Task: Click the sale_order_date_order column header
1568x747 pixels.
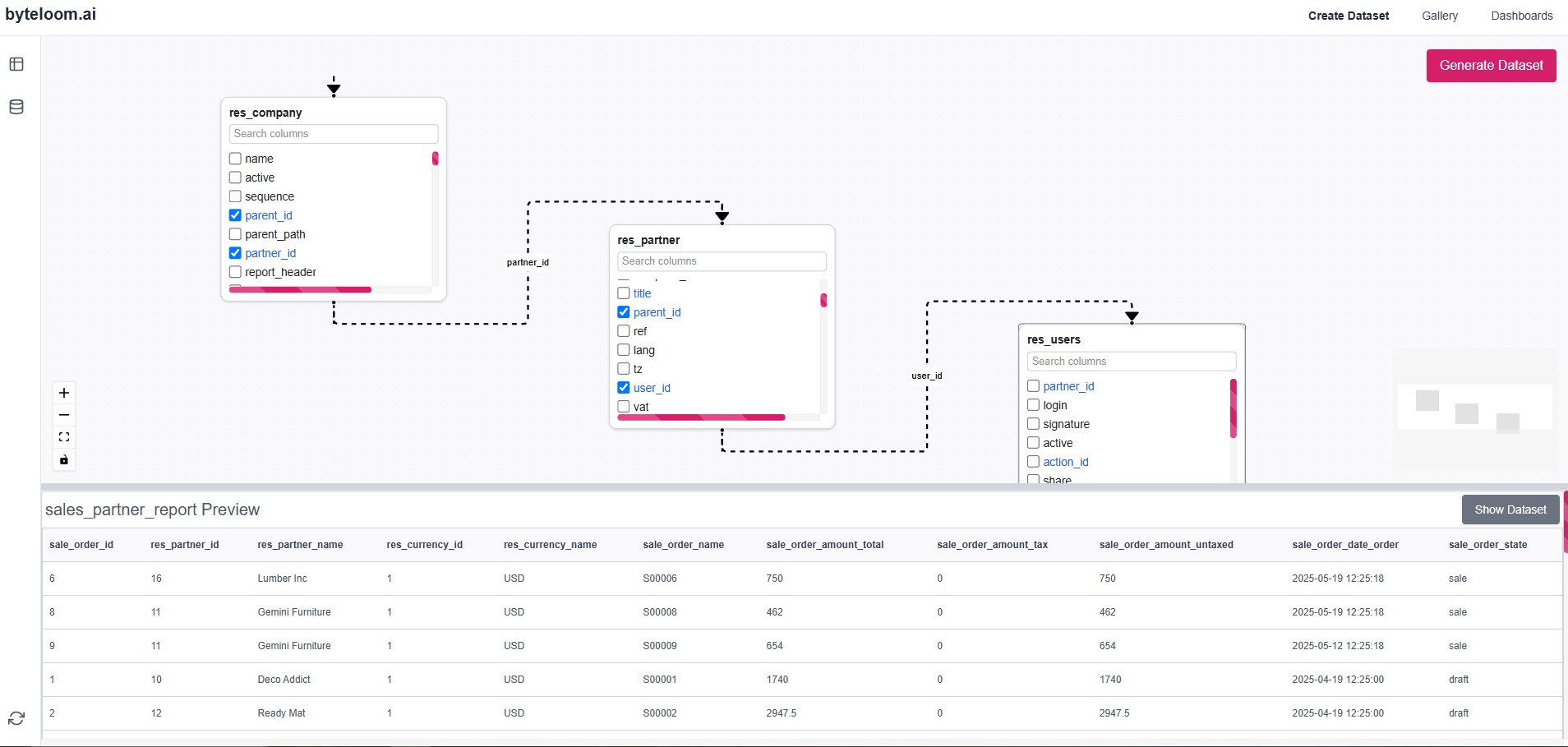Action: click(1345, 545)
